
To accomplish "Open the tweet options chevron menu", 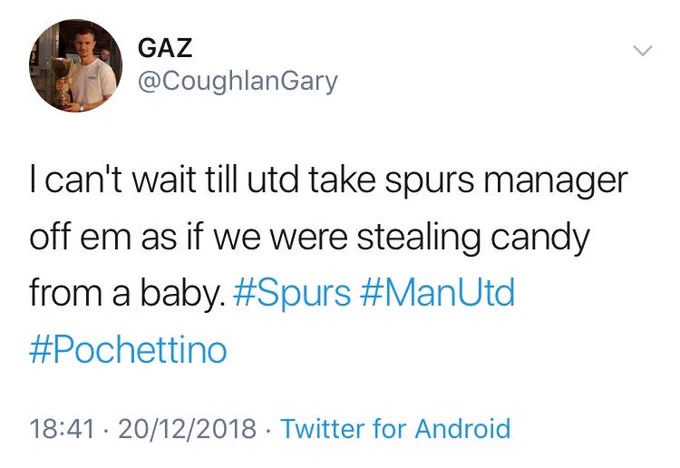I will coord(642,51).
